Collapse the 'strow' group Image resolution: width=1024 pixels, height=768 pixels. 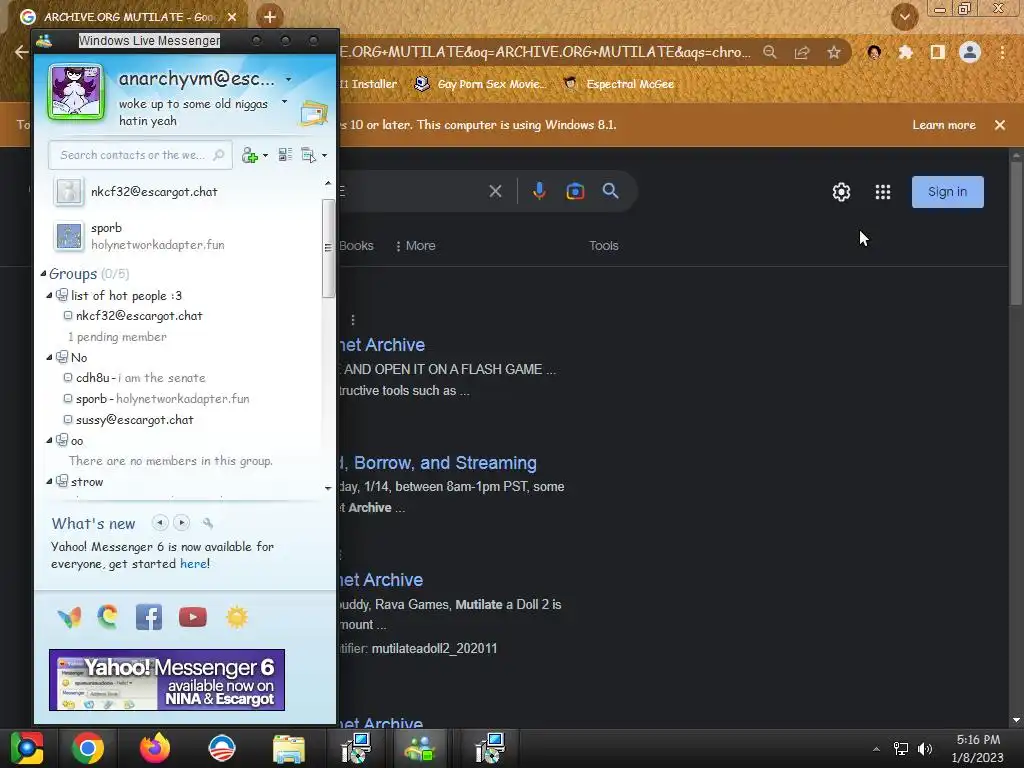click(49, 481)
